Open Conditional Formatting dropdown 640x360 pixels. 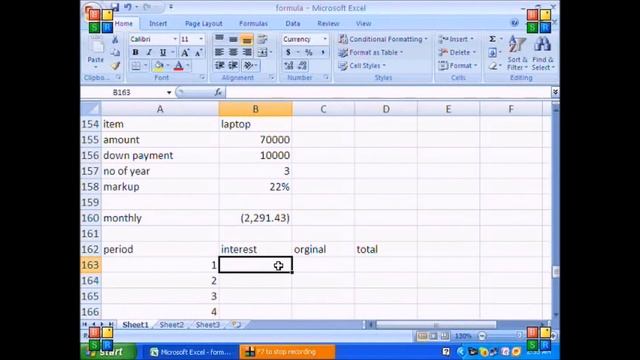point(383,39)
